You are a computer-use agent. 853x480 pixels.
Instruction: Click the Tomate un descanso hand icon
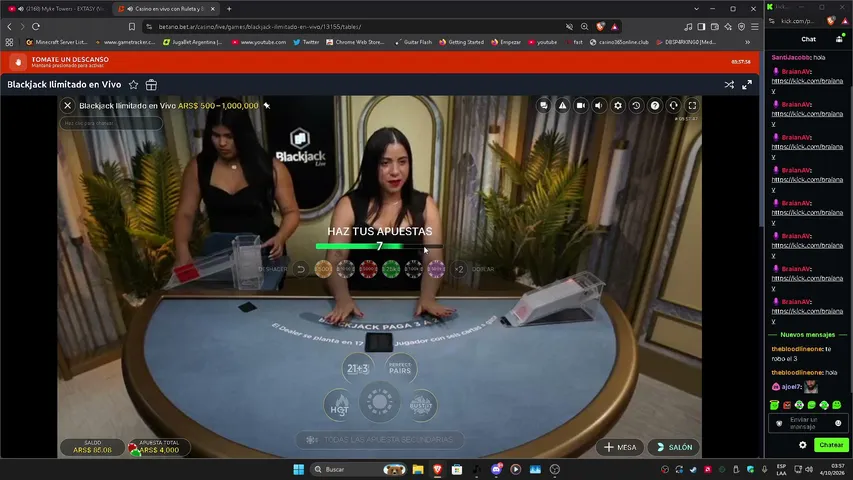(18, 63)
